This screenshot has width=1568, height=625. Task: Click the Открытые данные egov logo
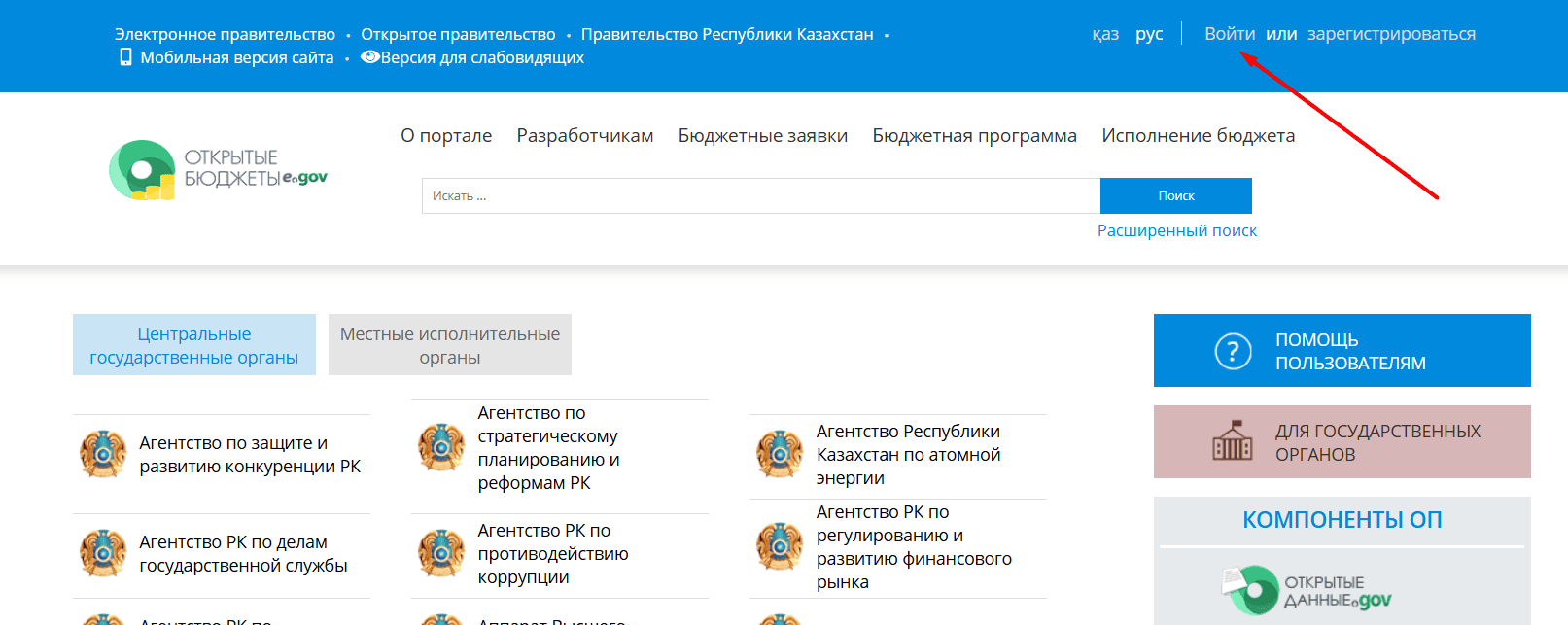[1307, 590]
